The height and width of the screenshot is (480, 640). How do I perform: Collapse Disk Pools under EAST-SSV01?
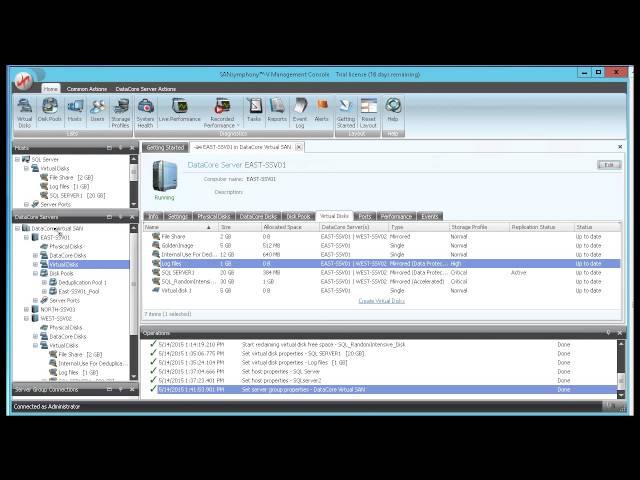tap(36, 273)
